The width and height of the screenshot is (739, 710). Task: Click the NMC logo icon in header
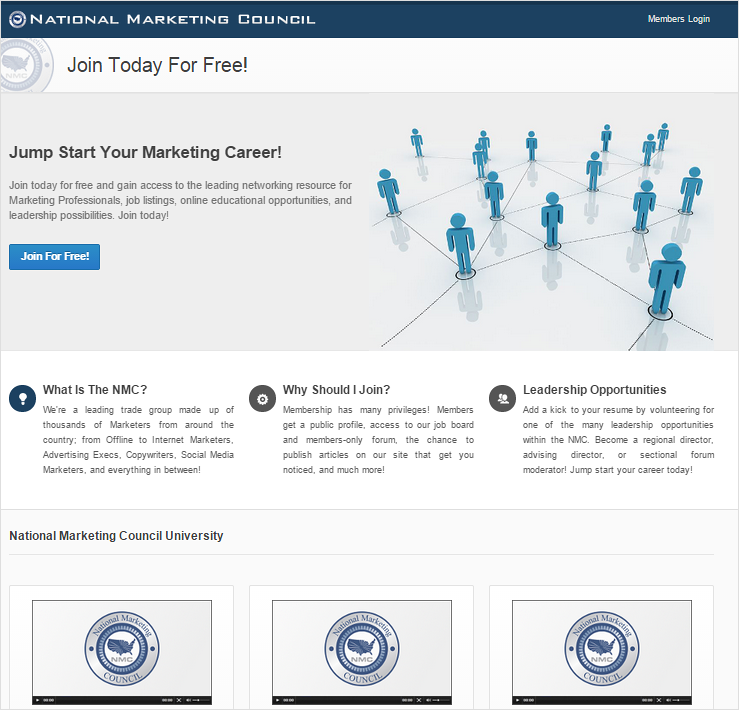coord(18,19)
